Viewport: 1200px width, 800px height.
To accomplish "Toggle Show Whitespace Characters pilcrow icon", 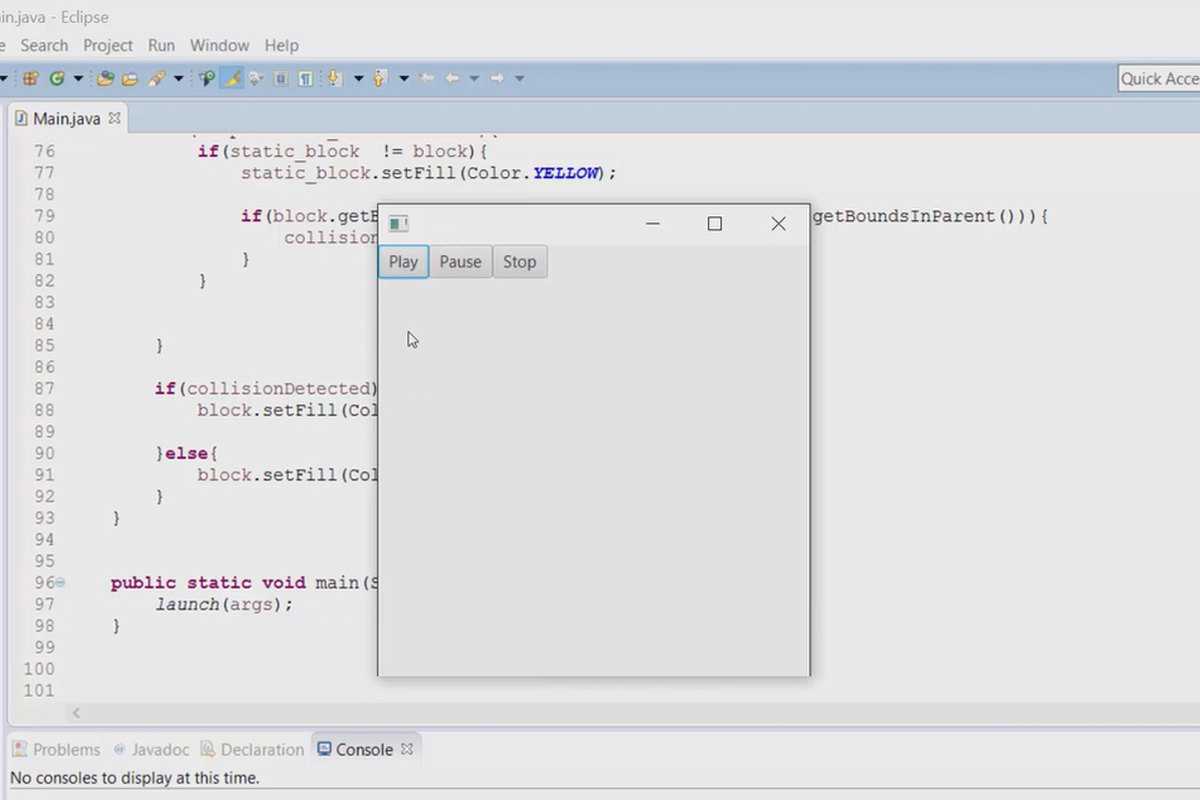I will click(x=305, y=78).
